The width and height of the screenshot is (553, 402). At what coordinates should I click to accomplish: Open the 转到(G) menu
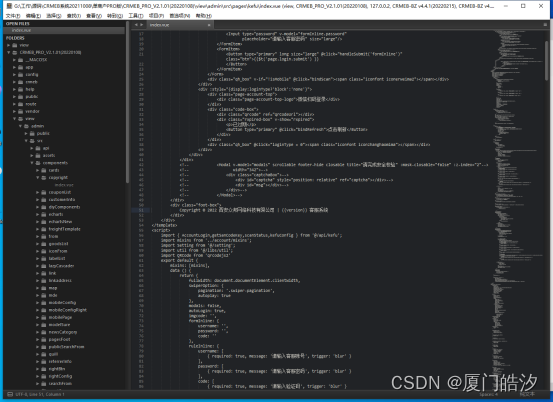click(115, 16)
